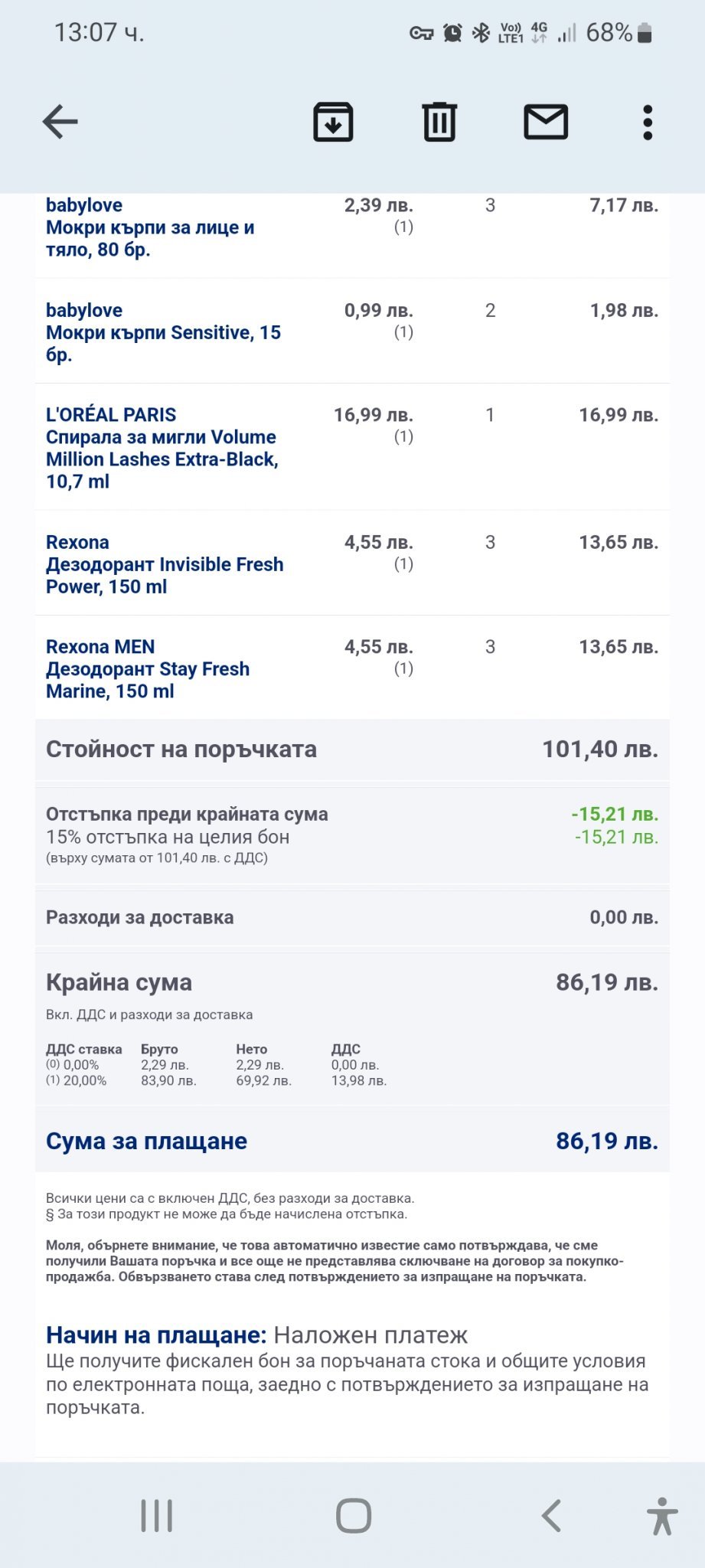Open babylove Мокри кърпи за лице link
This screenshot has width=705, height=1568.
(150, 227)
